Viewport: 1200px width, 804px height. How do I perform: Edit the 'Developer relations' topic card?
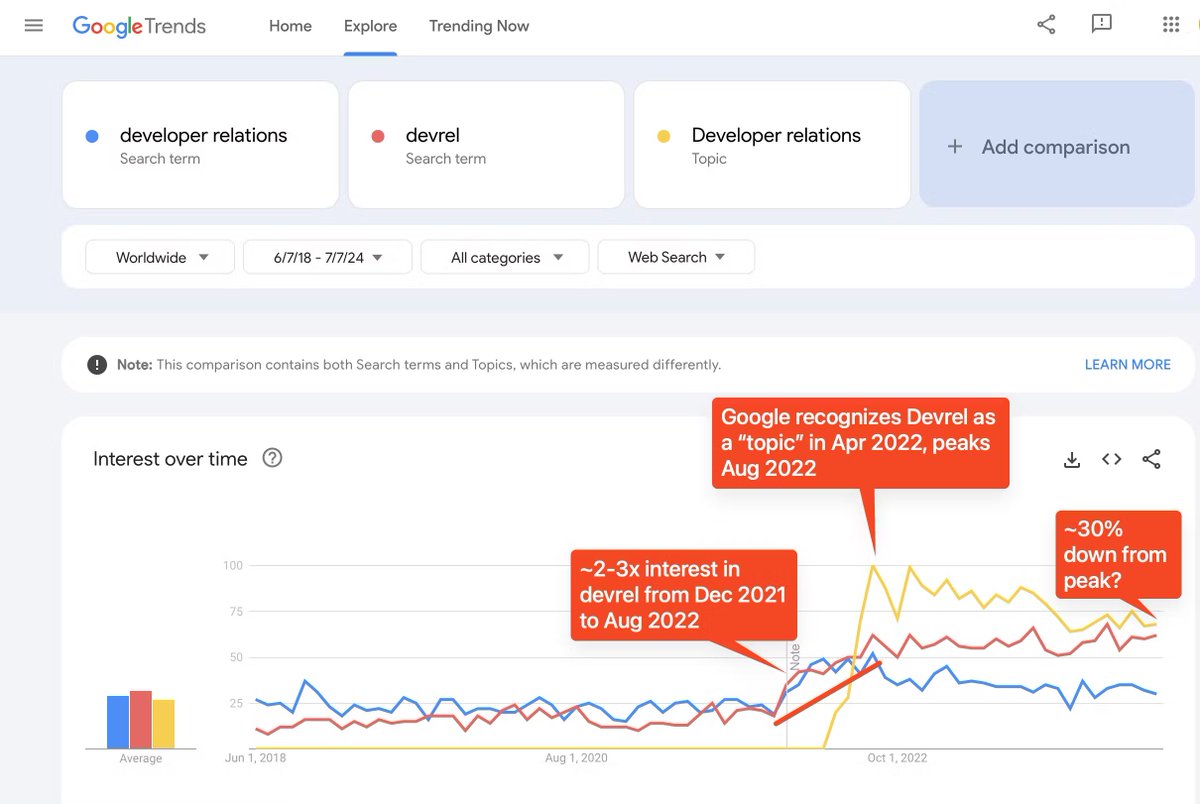772,145
